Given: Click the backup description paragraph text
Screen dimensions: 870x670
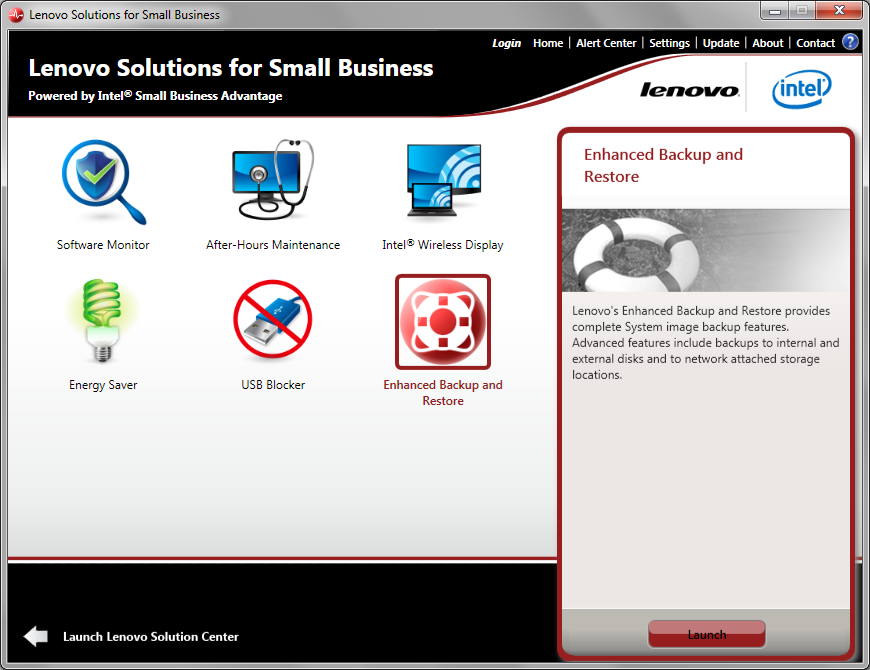Looking at the screenshot, I should pos(705,342).
